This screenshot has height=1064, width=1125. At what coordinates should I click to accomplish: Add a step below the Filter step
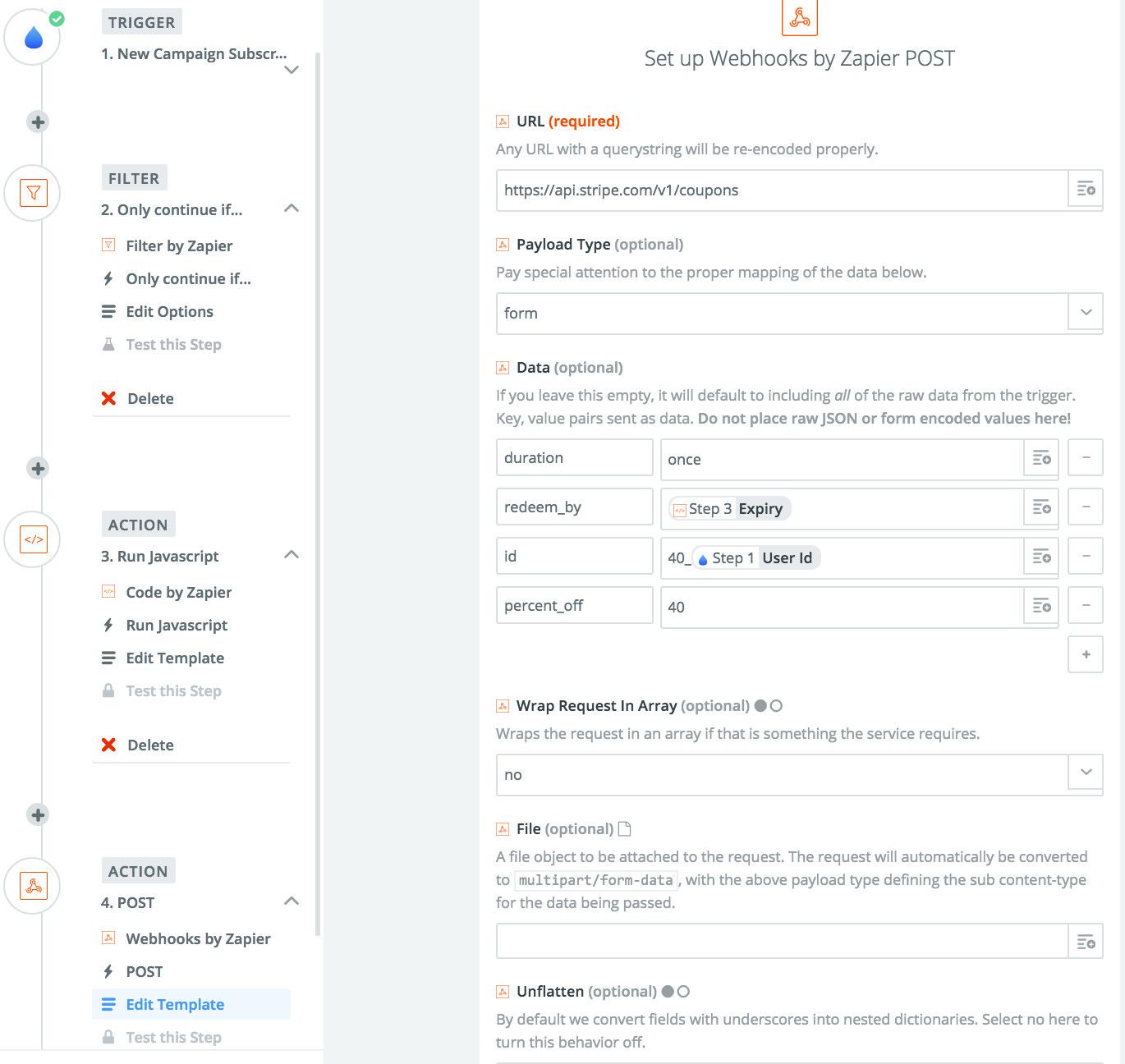[x=38, y=468]
